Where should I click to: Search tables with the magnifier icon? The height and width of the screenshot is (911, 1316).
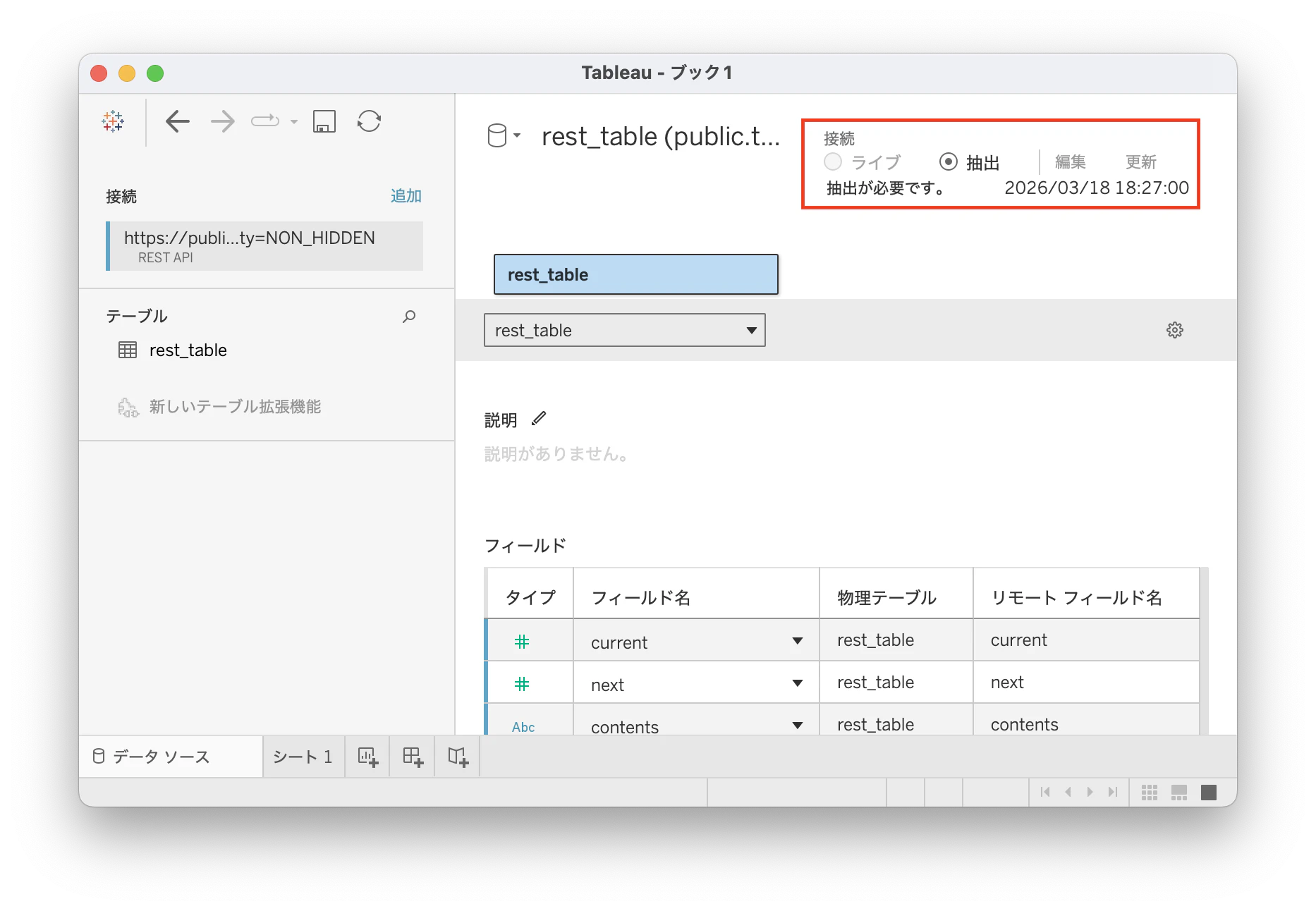(x=409, y=317)
